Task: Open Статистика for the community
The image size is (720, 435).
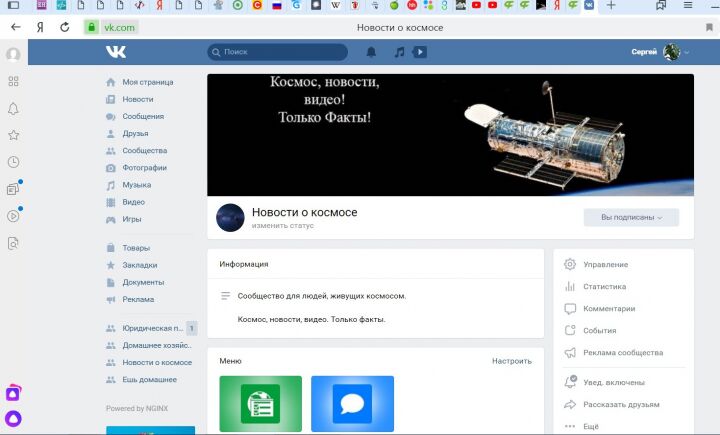Action: (x=604, y=287)
